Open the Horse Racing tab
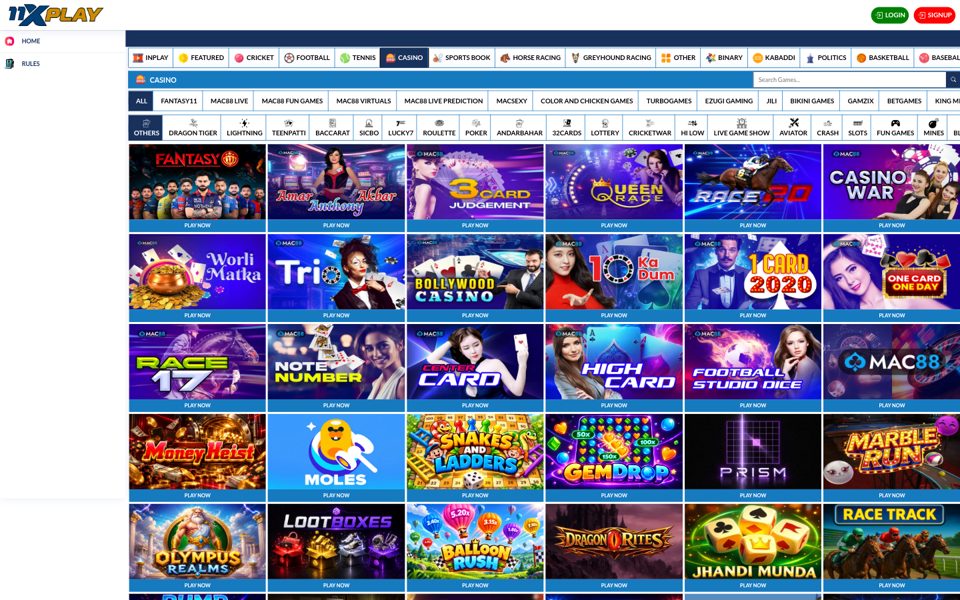The width and height of the screenshot is (960, 600). [x=530, y=58]
